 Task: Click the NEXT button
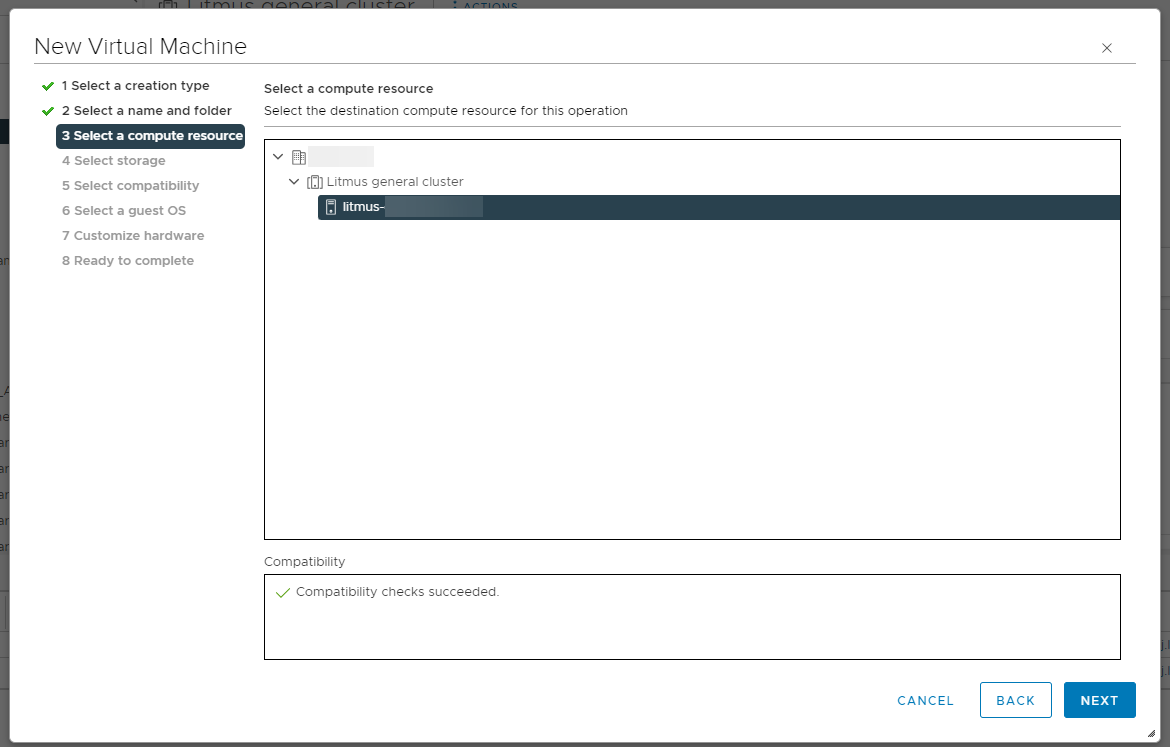point(1099,700)
